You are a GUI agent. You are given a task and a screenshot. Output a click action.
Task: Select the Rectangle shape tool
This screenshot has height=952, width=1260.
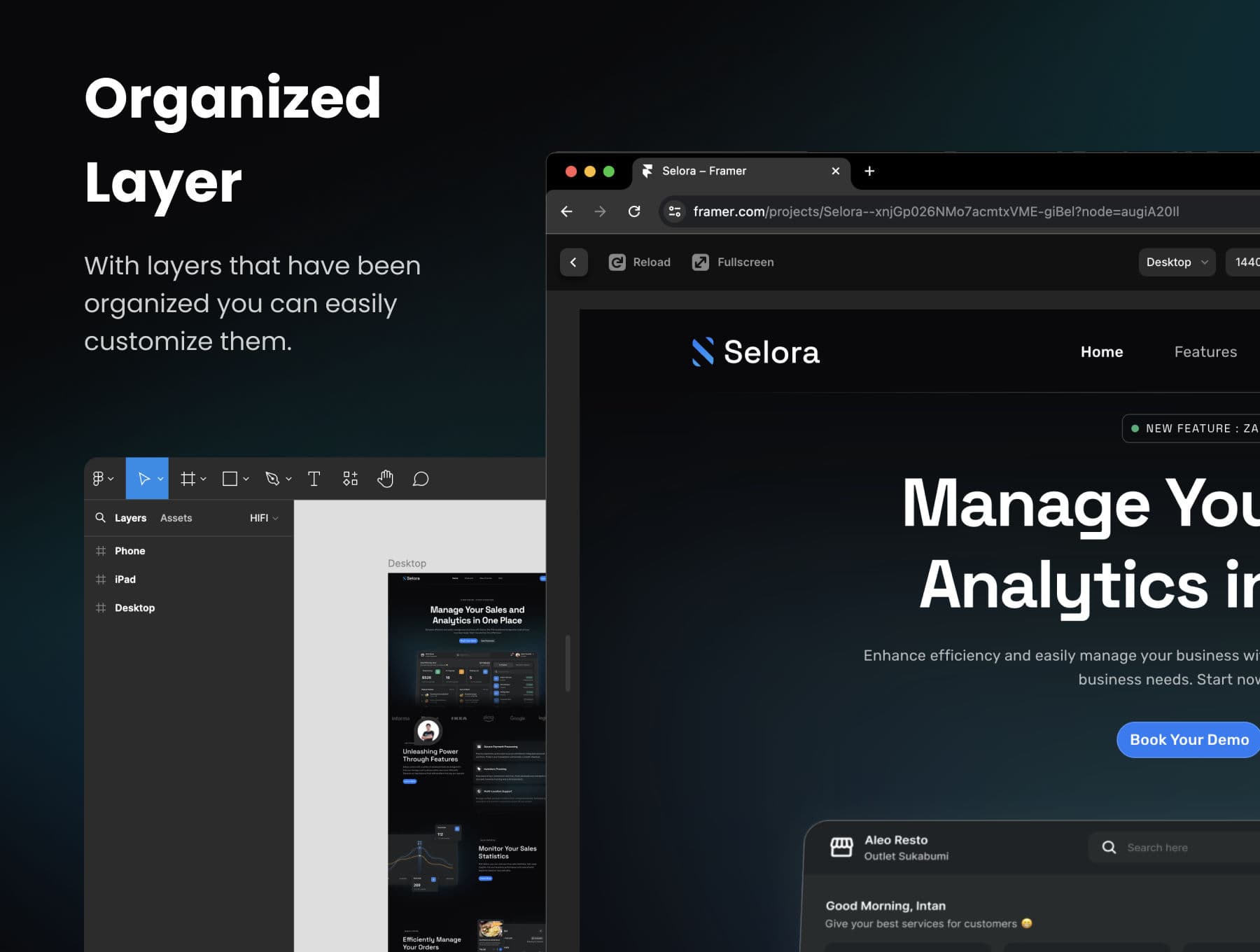pos(230,479)
